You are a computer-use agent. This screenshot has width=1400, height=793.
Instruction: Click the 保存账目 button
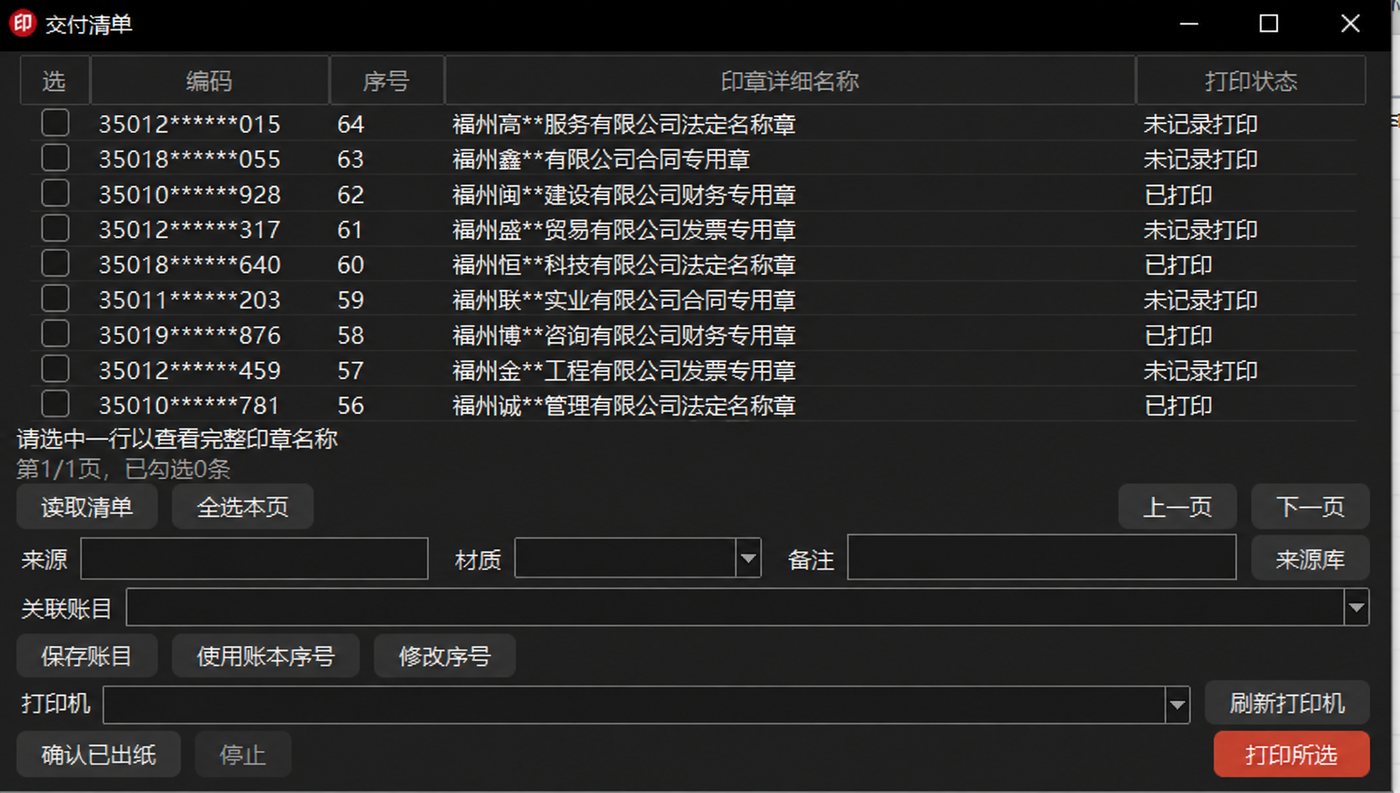(87, 656)
